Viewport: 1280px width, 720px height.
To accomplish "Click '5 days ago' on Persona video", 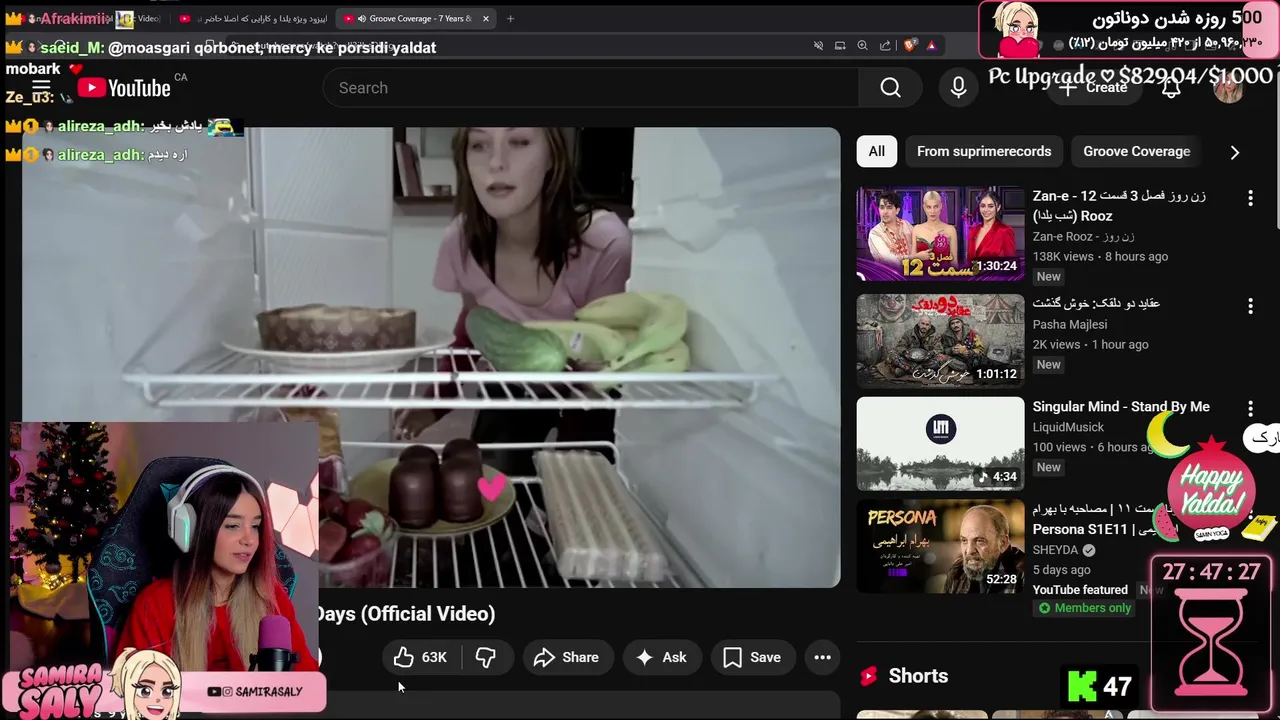I will [x=1061, y=570].
